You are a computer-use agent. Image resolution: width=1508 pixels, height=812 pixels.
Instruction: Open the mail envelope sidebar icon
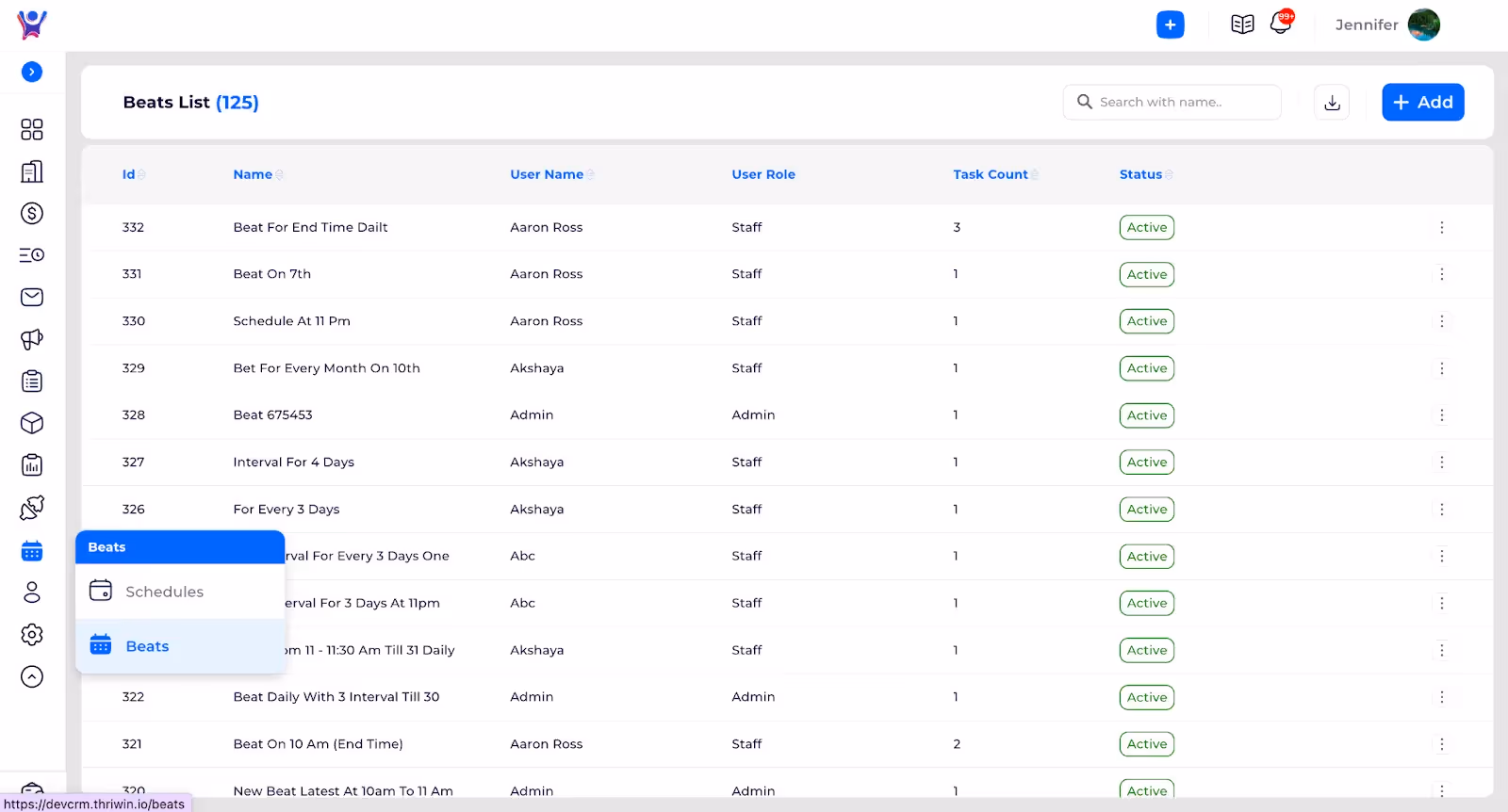coord(32,298)
